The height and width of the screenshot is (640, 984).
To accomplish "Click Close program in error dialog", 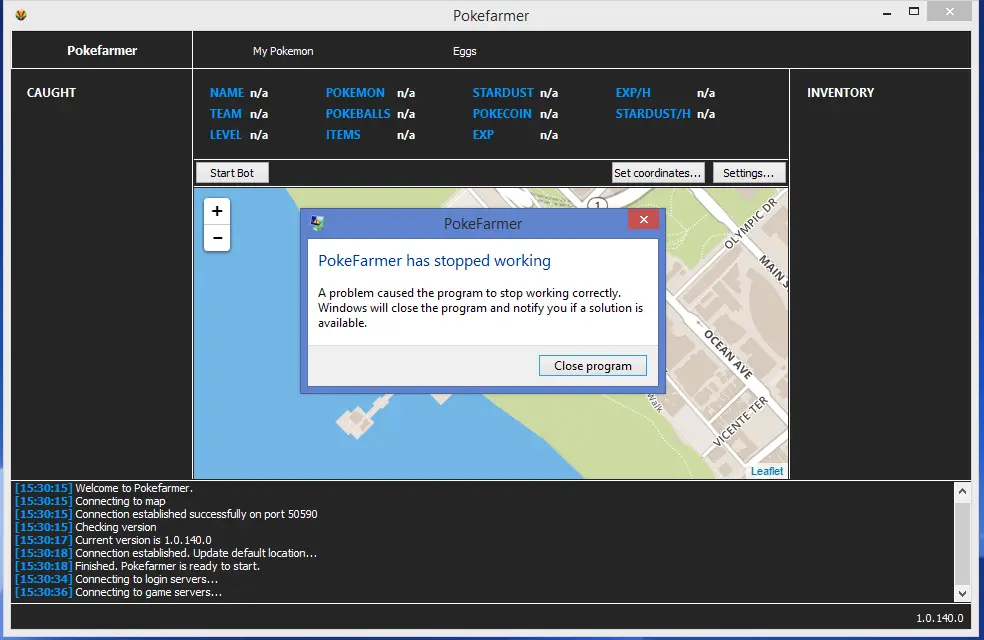I will (592, 366).
